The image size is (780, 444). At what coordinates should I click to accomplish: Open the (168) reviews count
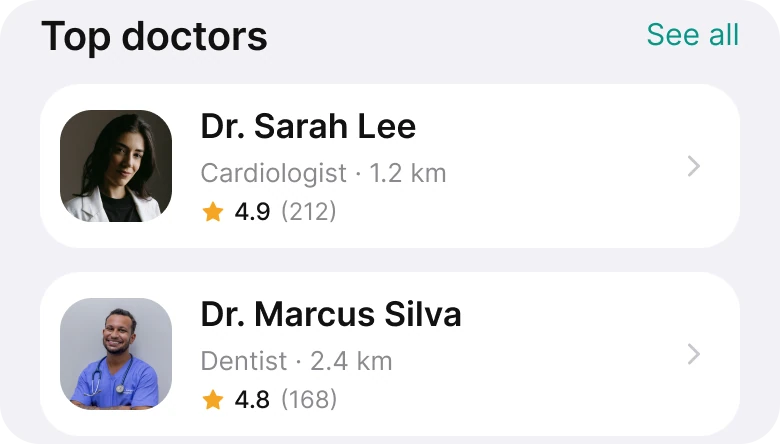point(309,400)
